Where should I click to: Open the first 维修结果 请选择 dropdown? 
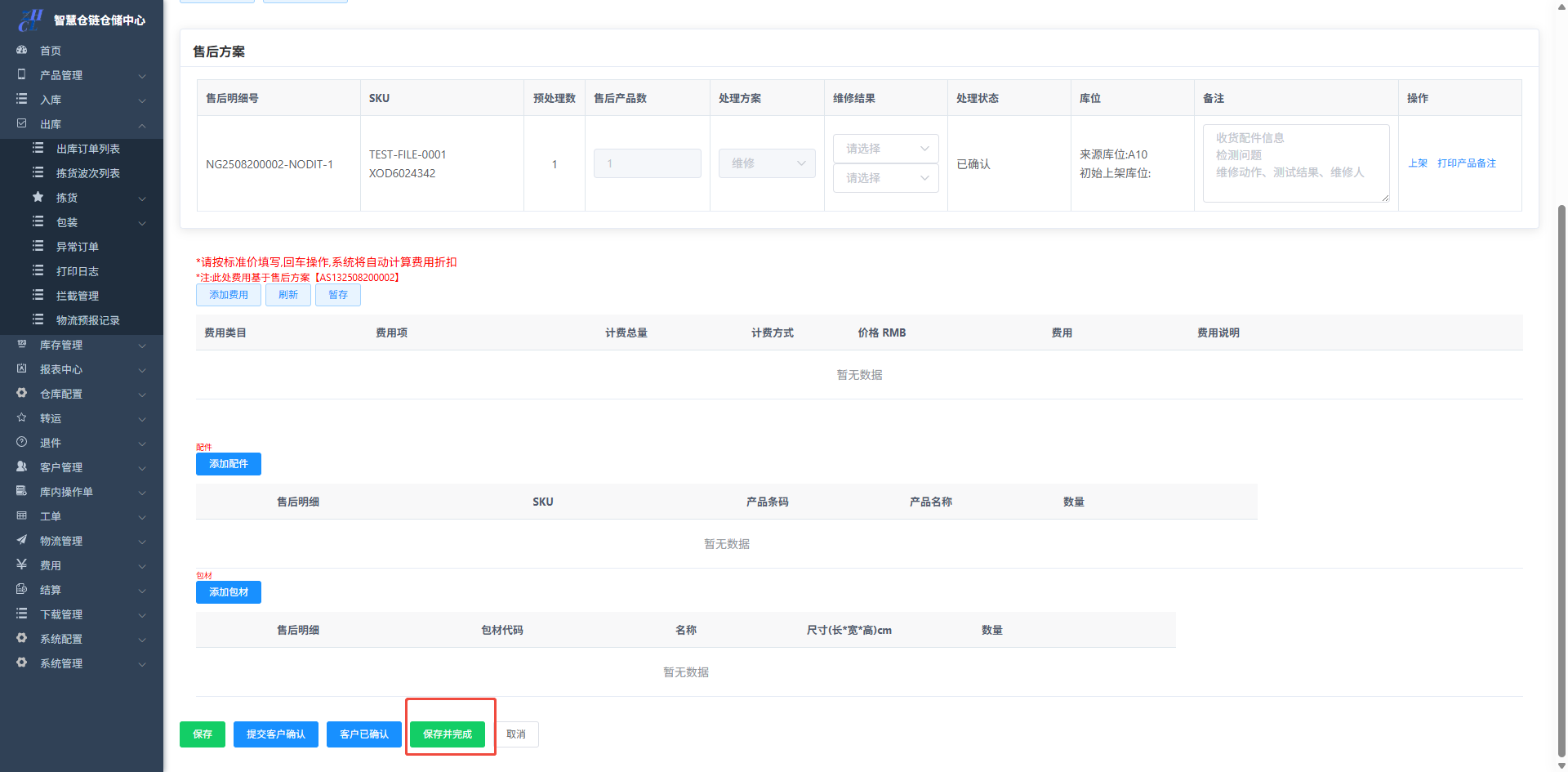tap(885, 149)
